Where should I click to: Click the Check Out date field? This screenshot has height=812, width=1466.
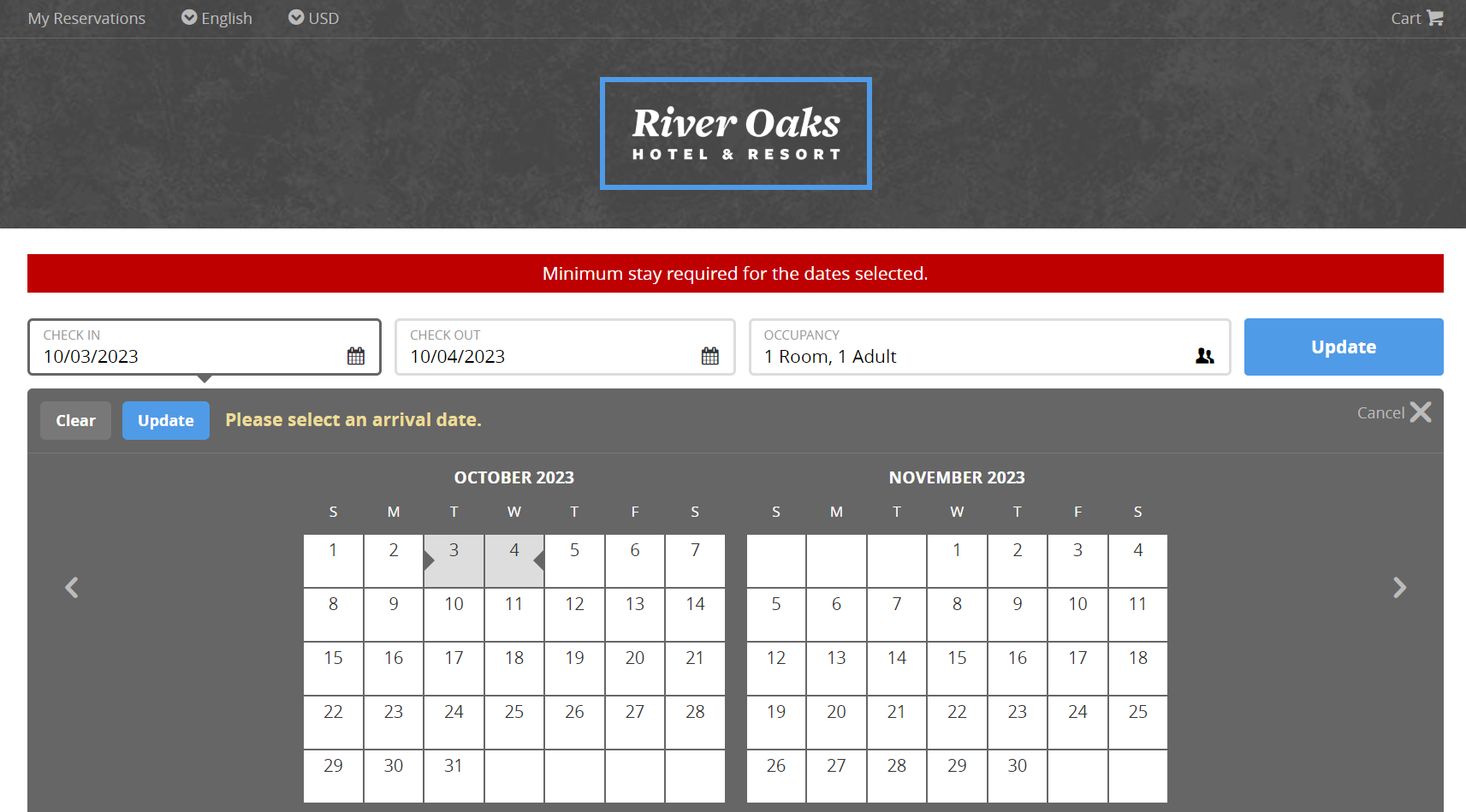[565, 347]
